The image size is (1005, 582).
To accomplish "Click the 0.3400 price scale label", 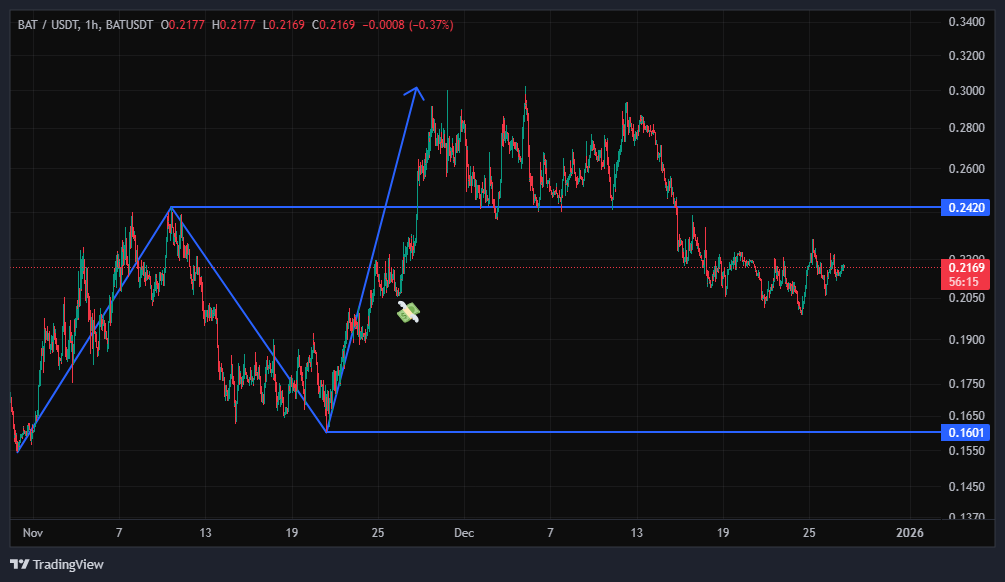I will [965, 22].
